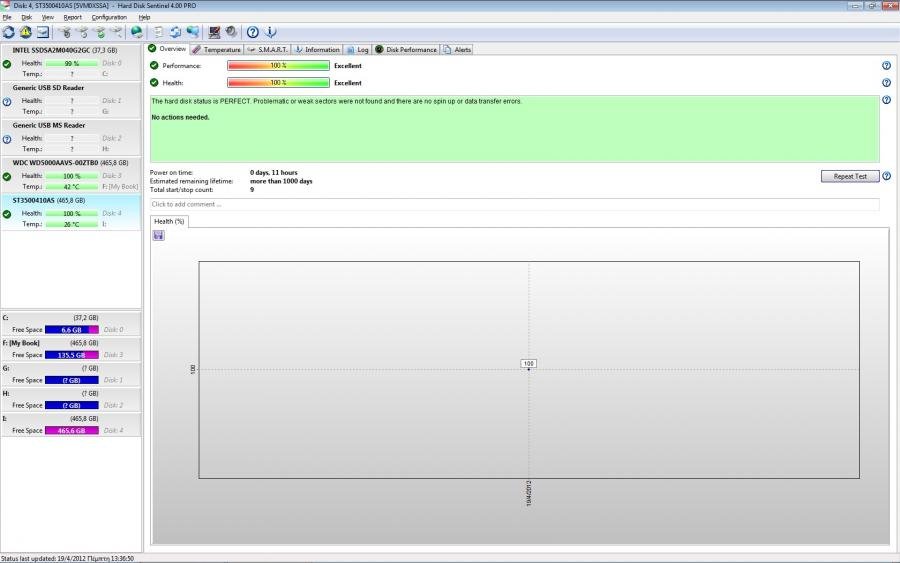Click the save icon above the health chart

[x=158, y=235]
